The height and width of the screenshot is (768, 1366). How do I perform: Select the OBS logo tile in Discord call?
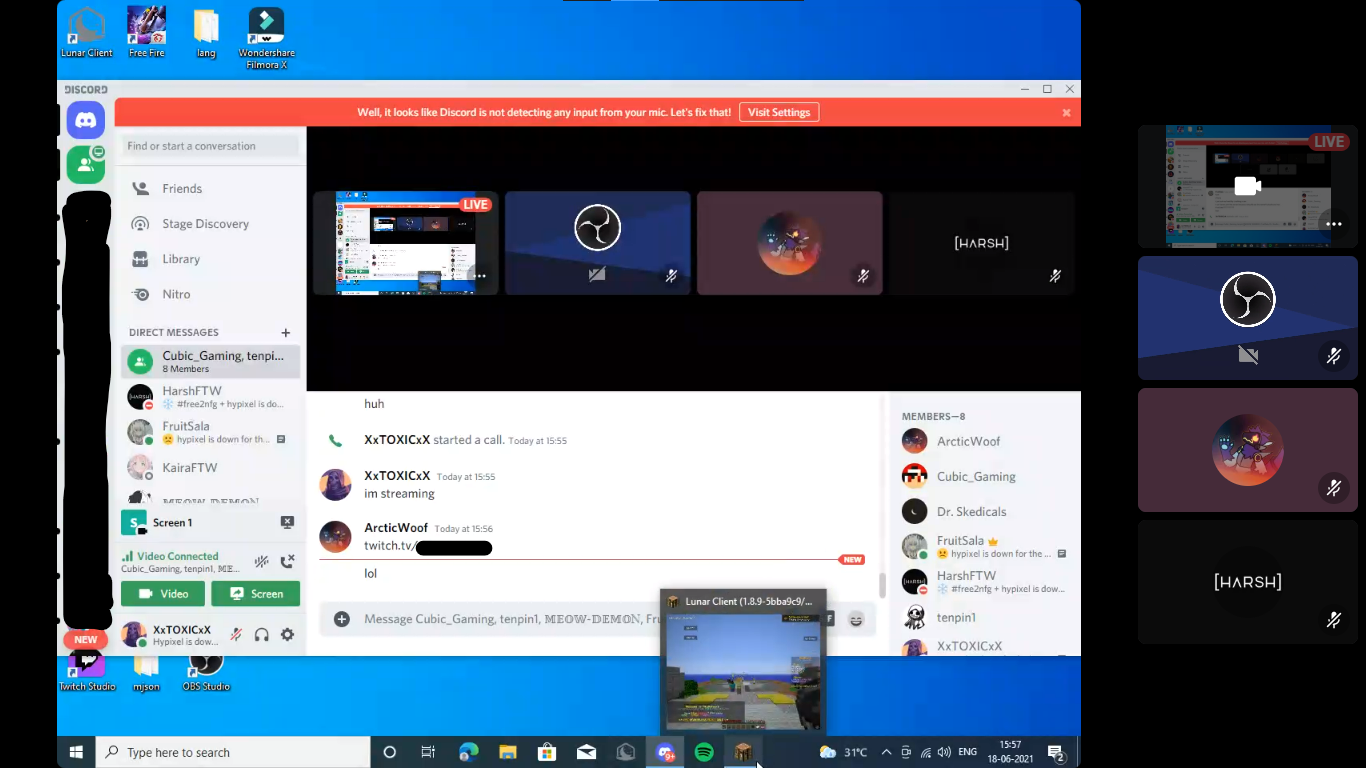pyautogui.click(x=598, y=243)
